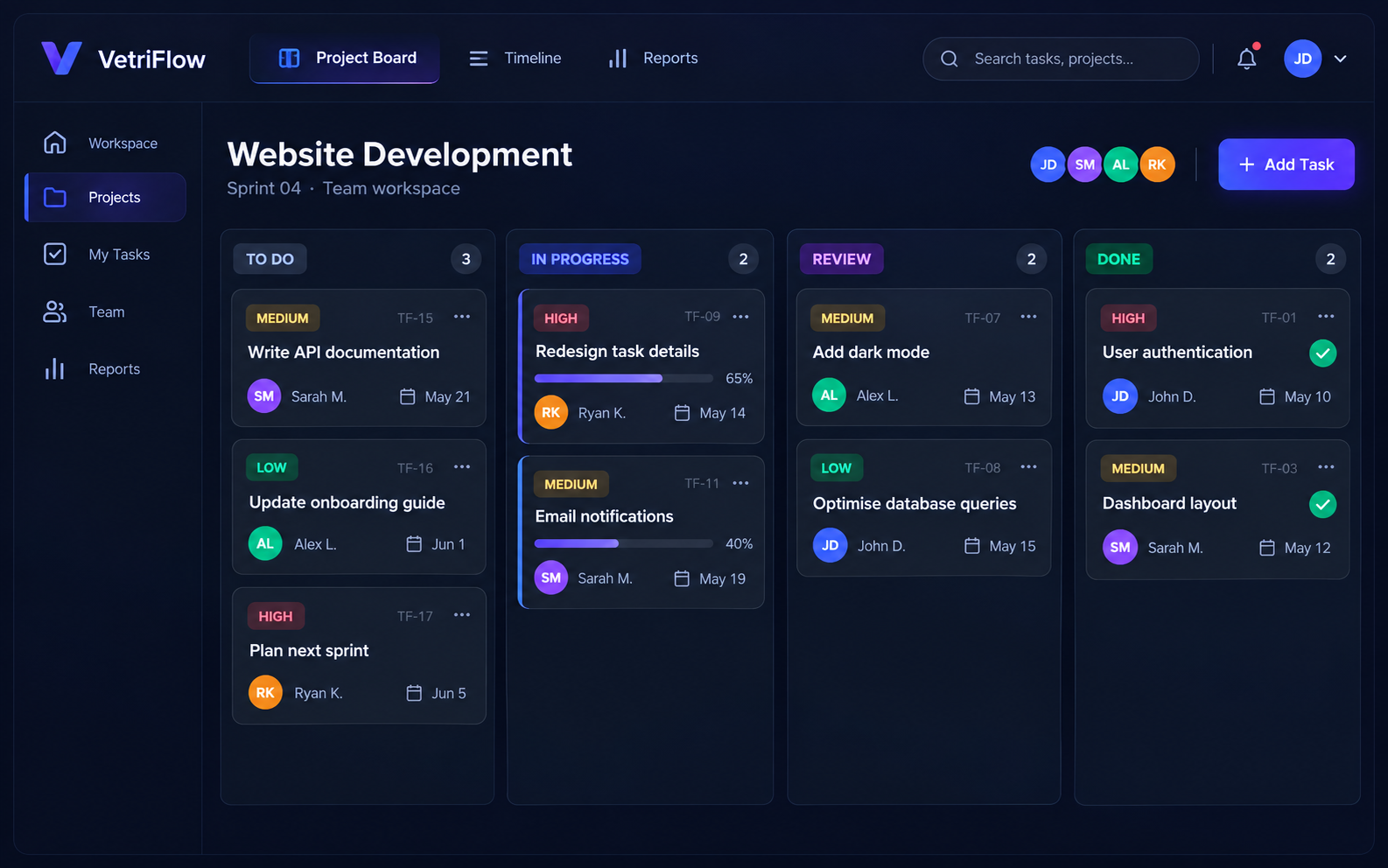Click the IN PROGRESS column label

[580, 259]
